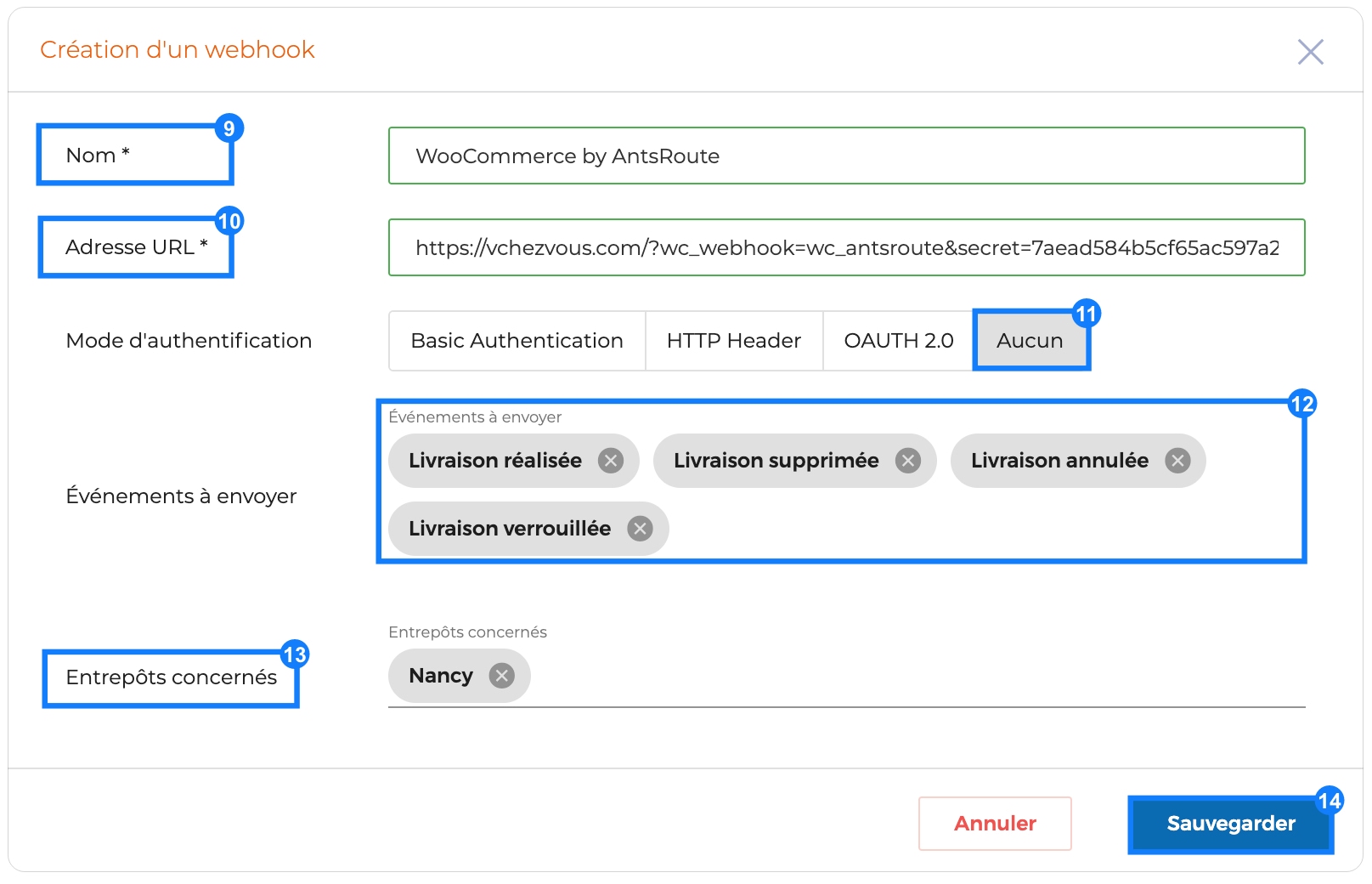The width and height of the screenshot is (1372, 884).
Task: Click the Livraison supprimée chip label
Action: [x=776, y=461]
